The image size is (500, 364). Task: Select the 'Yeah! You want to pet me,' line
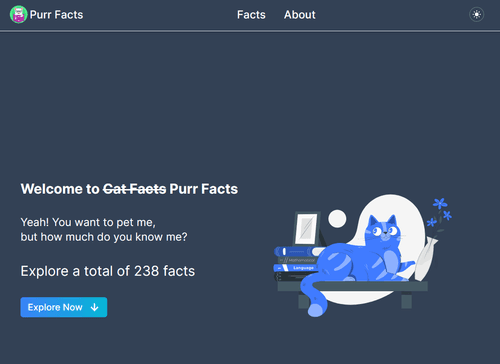click(x=88, y=222)
